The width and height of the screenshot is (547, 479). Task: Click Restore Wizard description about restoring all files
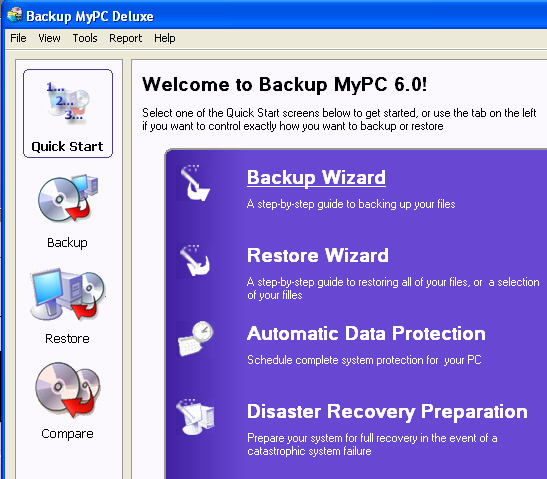pos(393,289)
